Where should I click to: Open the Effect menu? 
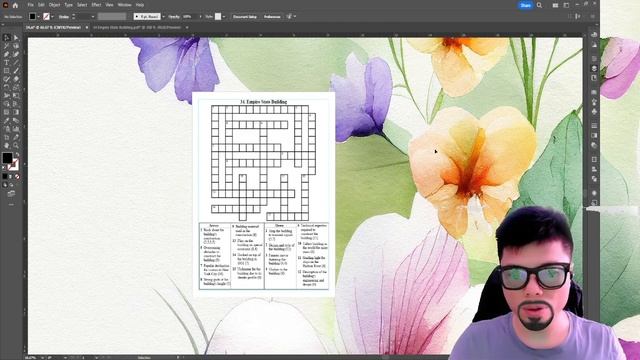(96, 5)
